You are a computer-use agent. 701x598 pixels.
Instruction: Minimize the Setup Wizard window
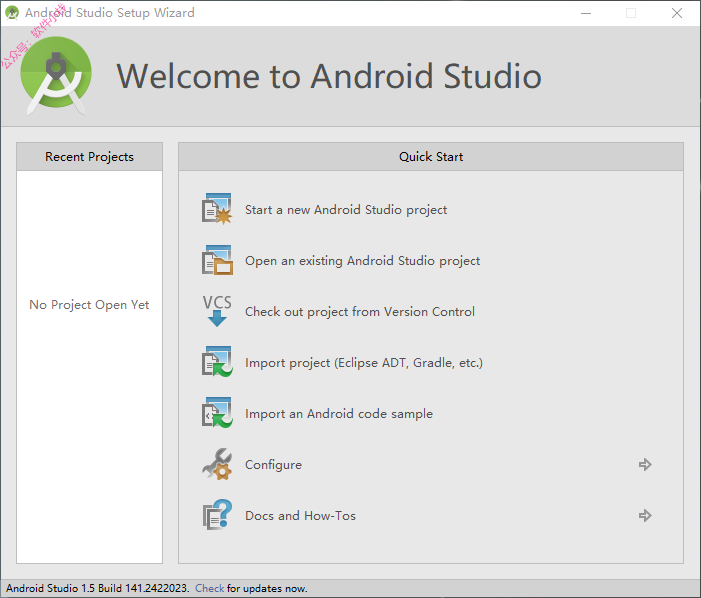tap(586, 13)
